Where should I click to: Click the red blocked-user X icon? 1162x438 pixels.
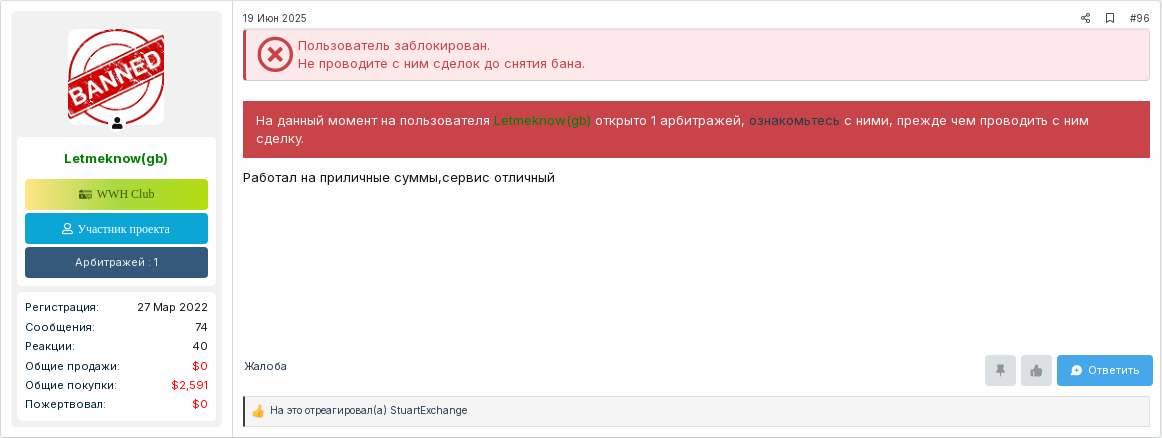[x=275, y=54]
